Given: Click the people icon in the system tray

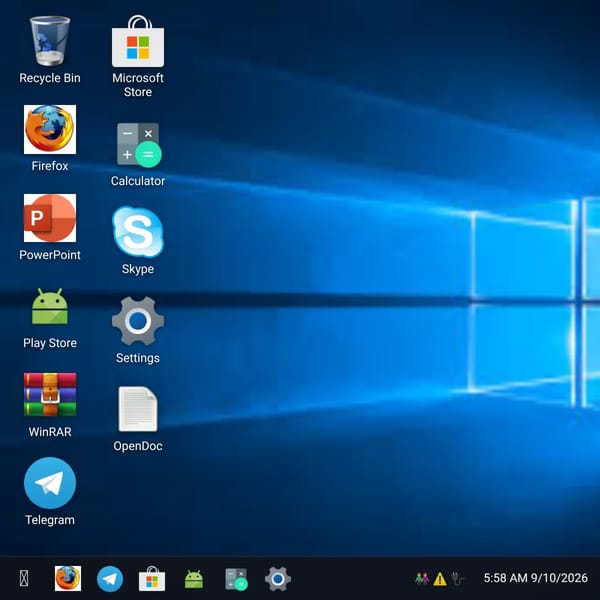Looking at the screenshot, I should [422, 579].
